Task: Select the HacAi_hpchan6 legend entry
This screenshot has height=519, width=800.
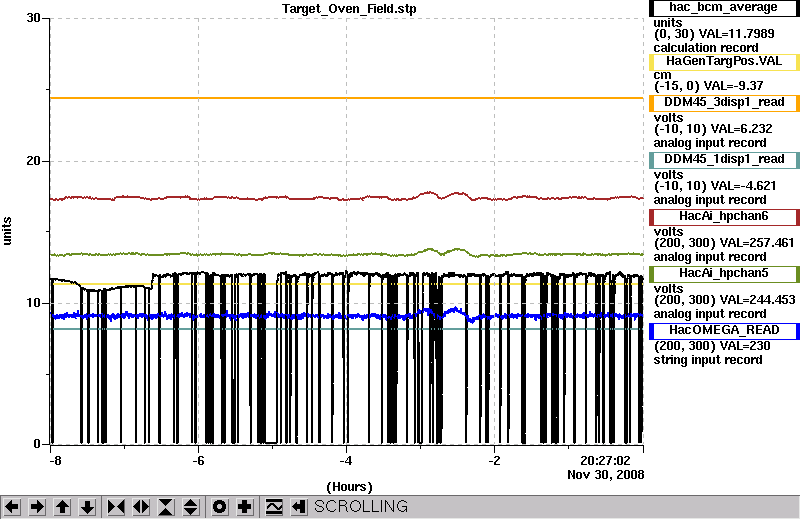Action: pyautogui.click(x=723, y=216)
